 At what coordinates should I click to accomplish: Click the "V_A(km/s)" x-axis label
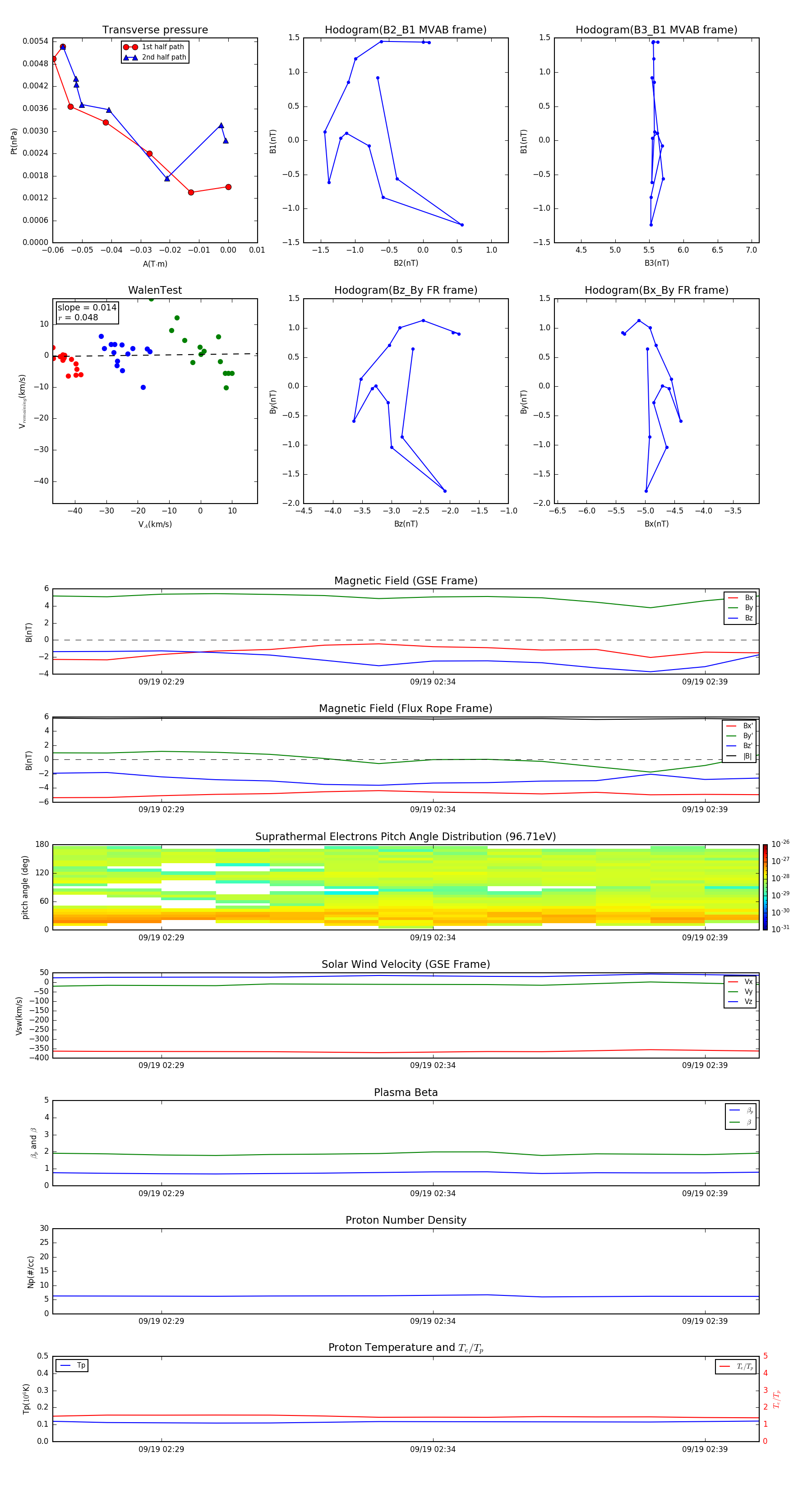click(x=155, y=524)
